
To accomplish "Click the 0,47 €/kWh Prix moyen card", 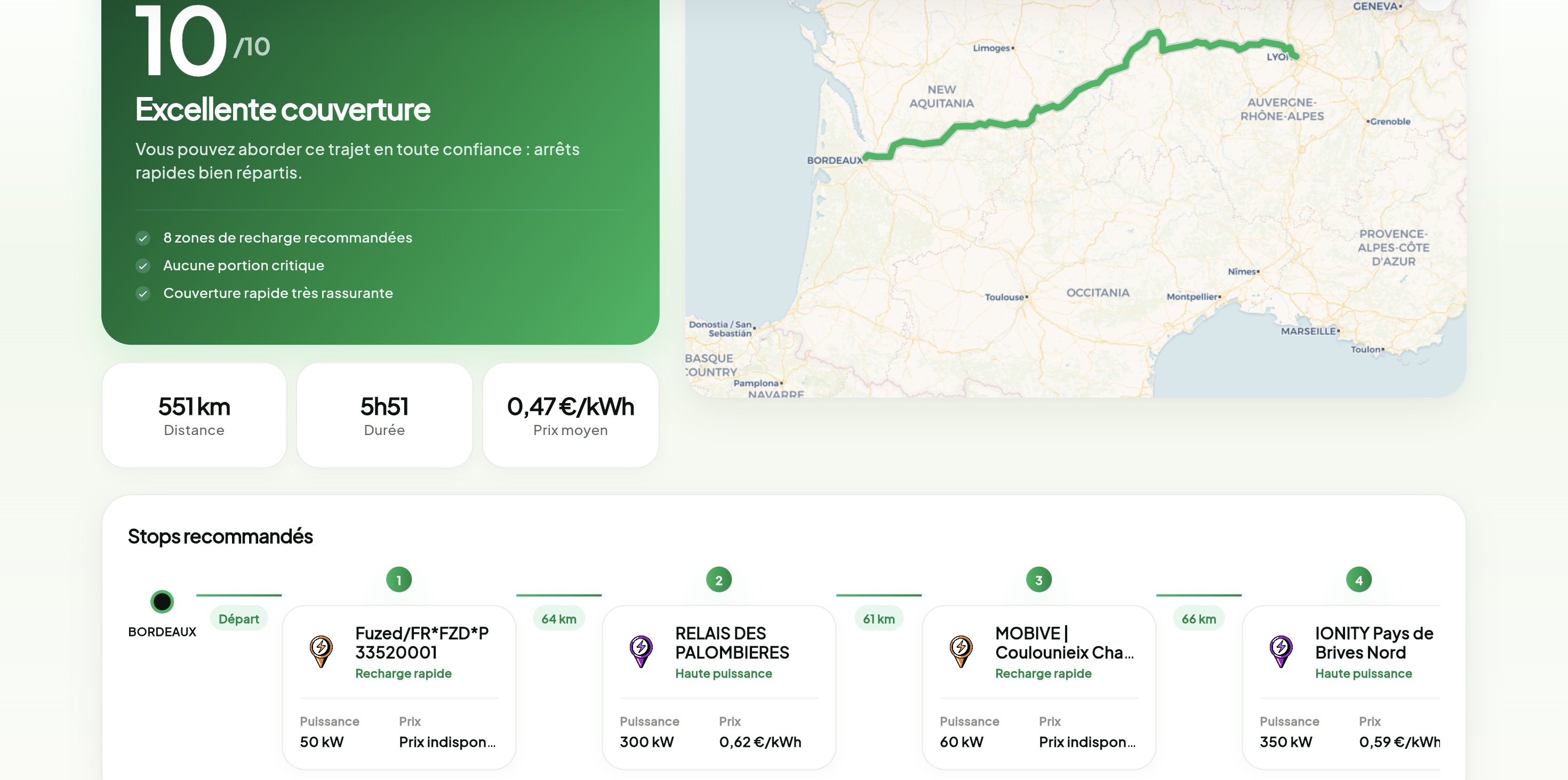I will (x=570, y=415).
